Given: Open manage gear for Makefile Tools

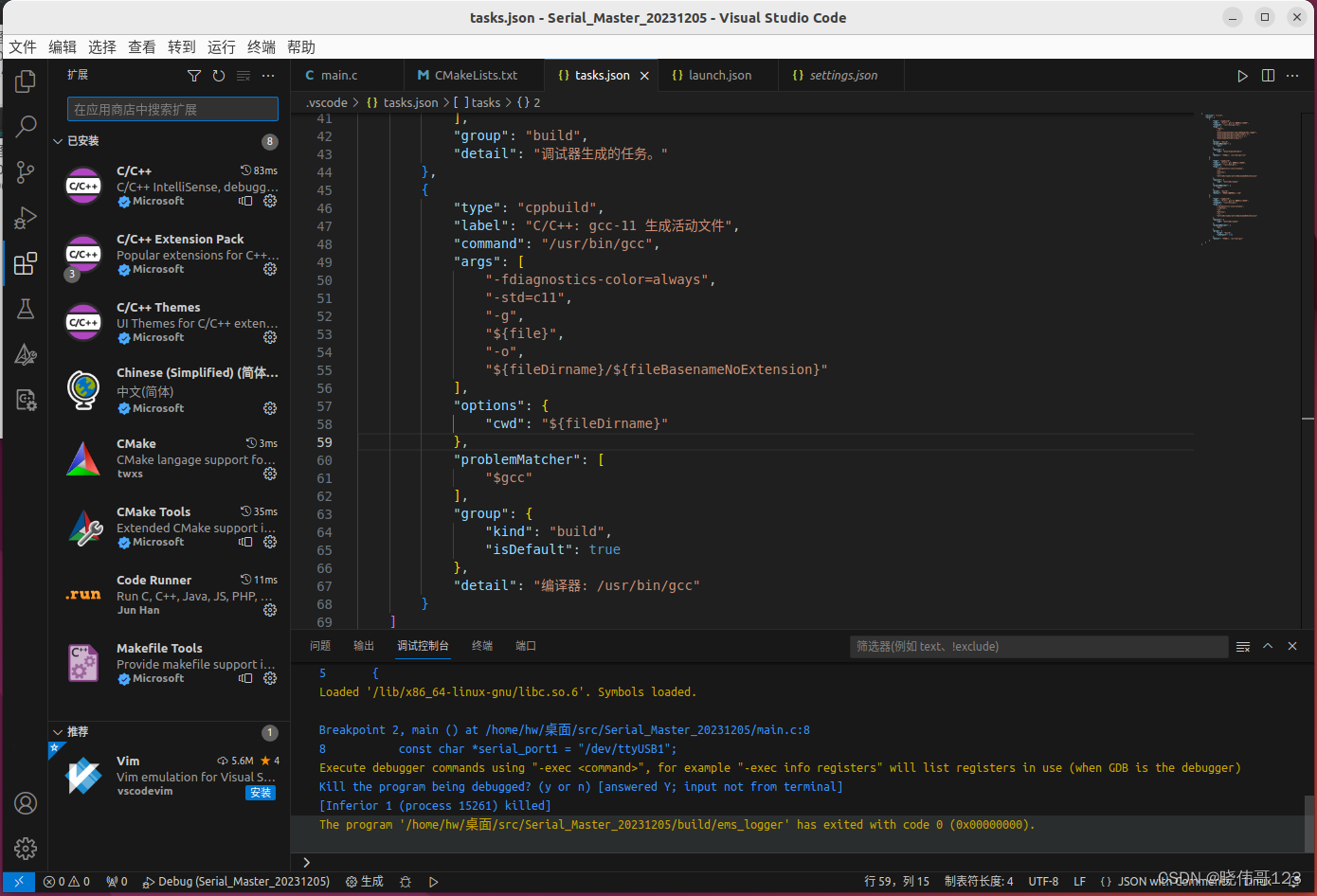Looking at the screenshot, I should (x=270, y=678).
